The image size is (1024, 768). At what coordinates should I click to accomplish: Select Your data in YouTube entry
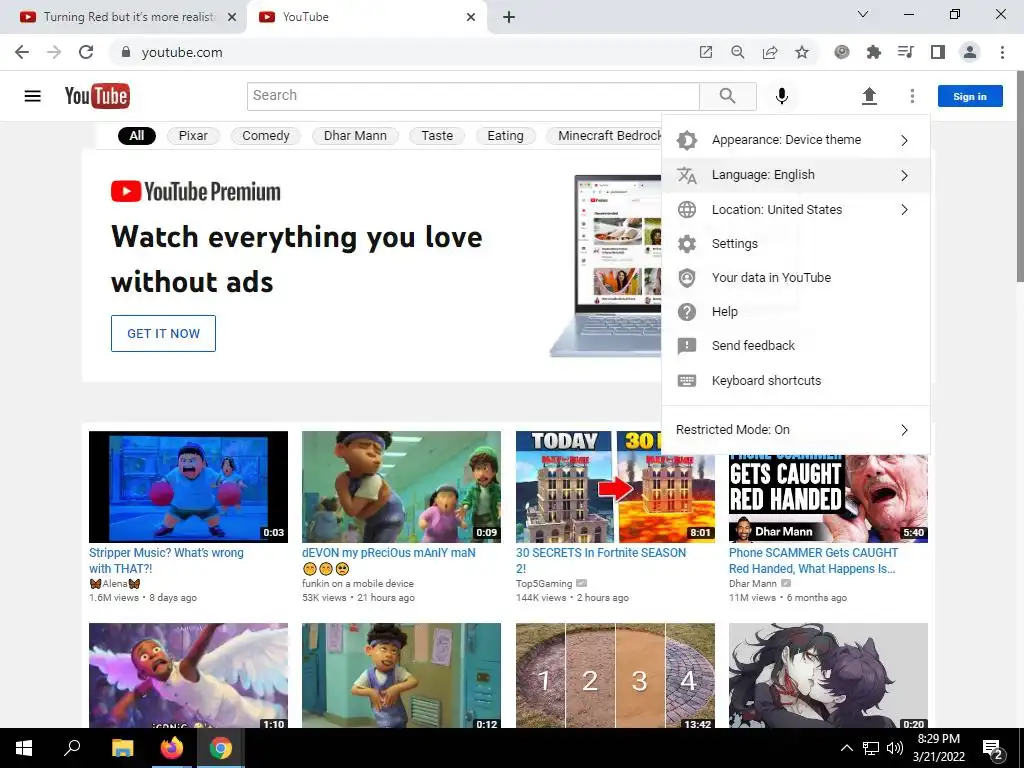point(795,278)
